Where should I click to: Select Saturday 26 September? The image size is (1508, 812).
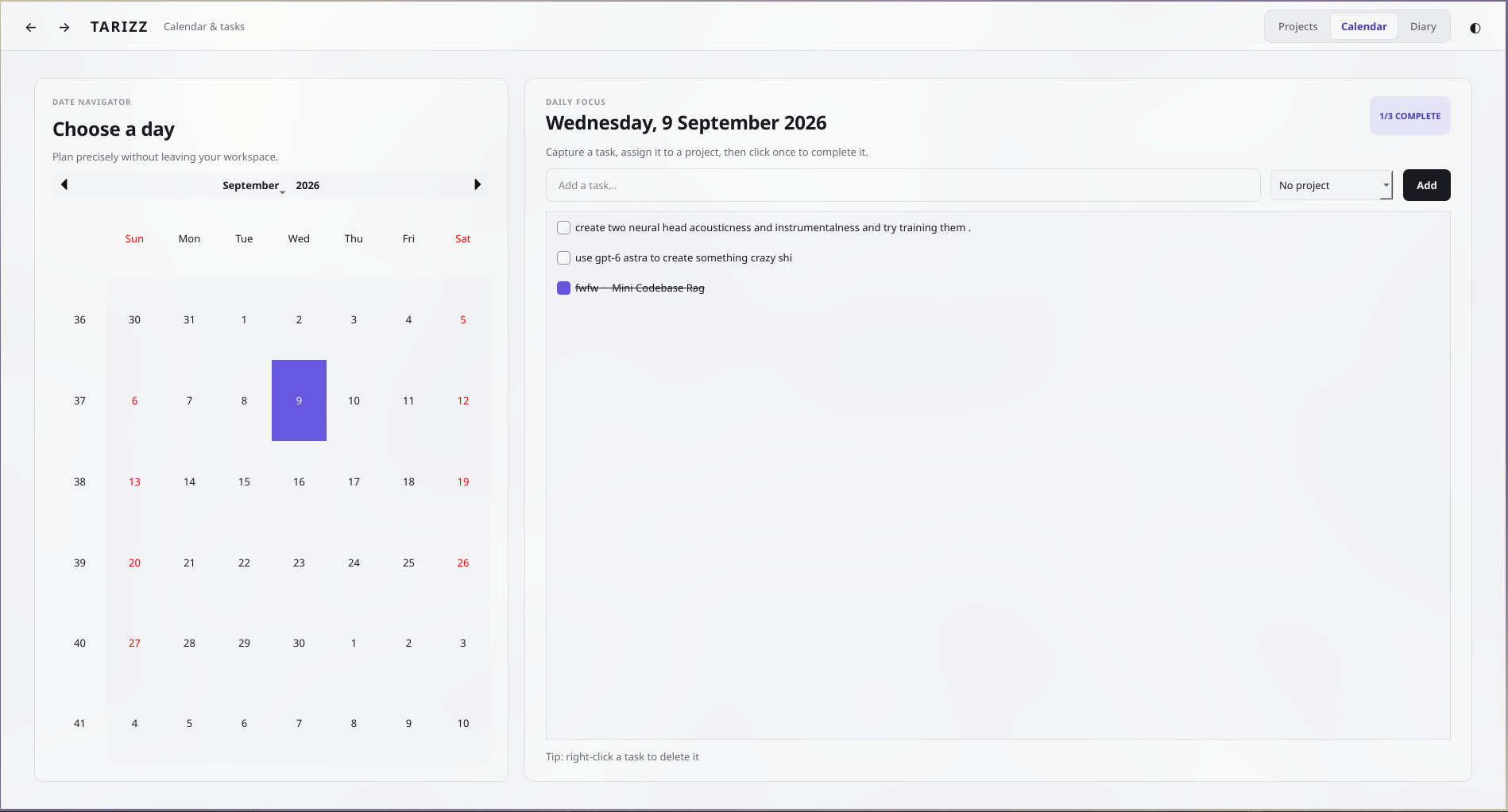click(x=463, y=563)
